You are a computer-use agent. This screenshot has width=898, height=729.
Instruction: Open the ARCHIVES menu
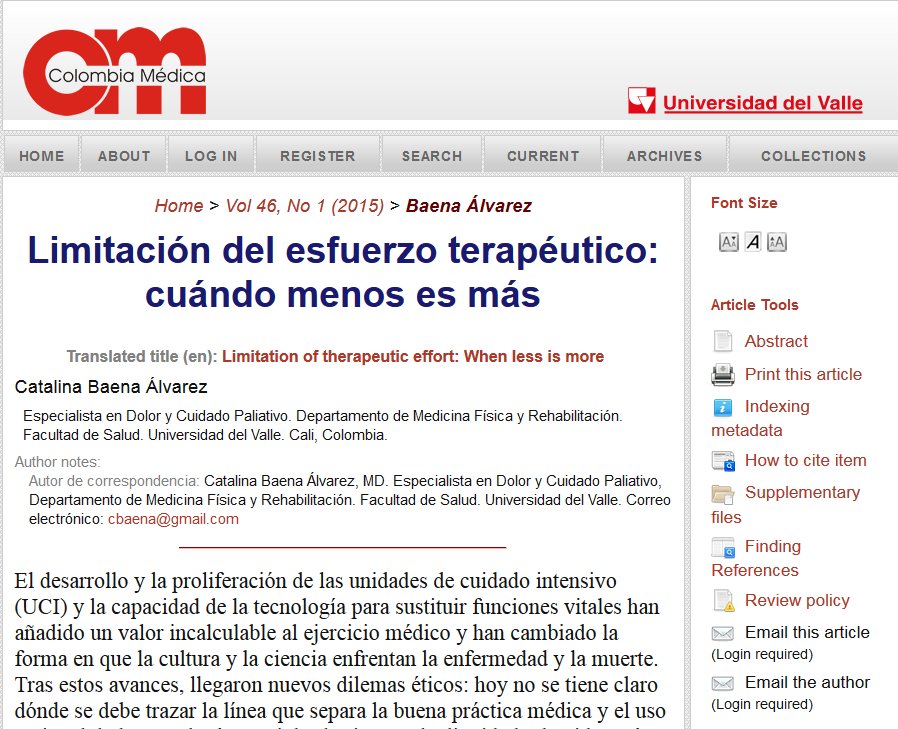[x=664, y=155]
